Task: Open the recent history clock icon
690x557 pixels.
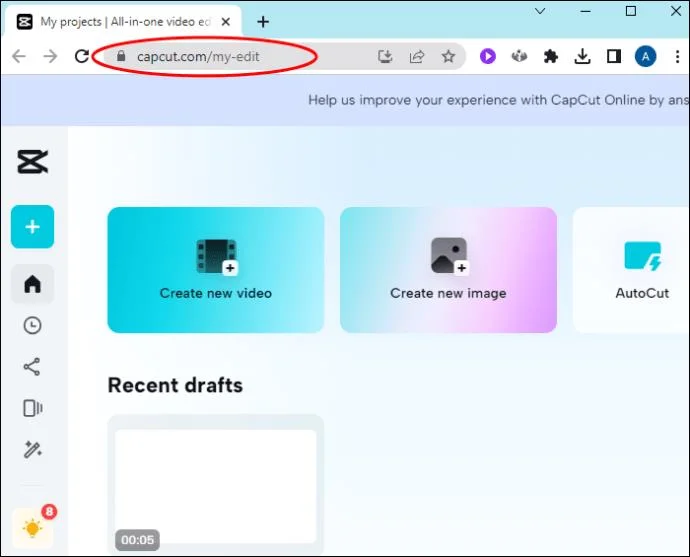Action: coord(32,326)
